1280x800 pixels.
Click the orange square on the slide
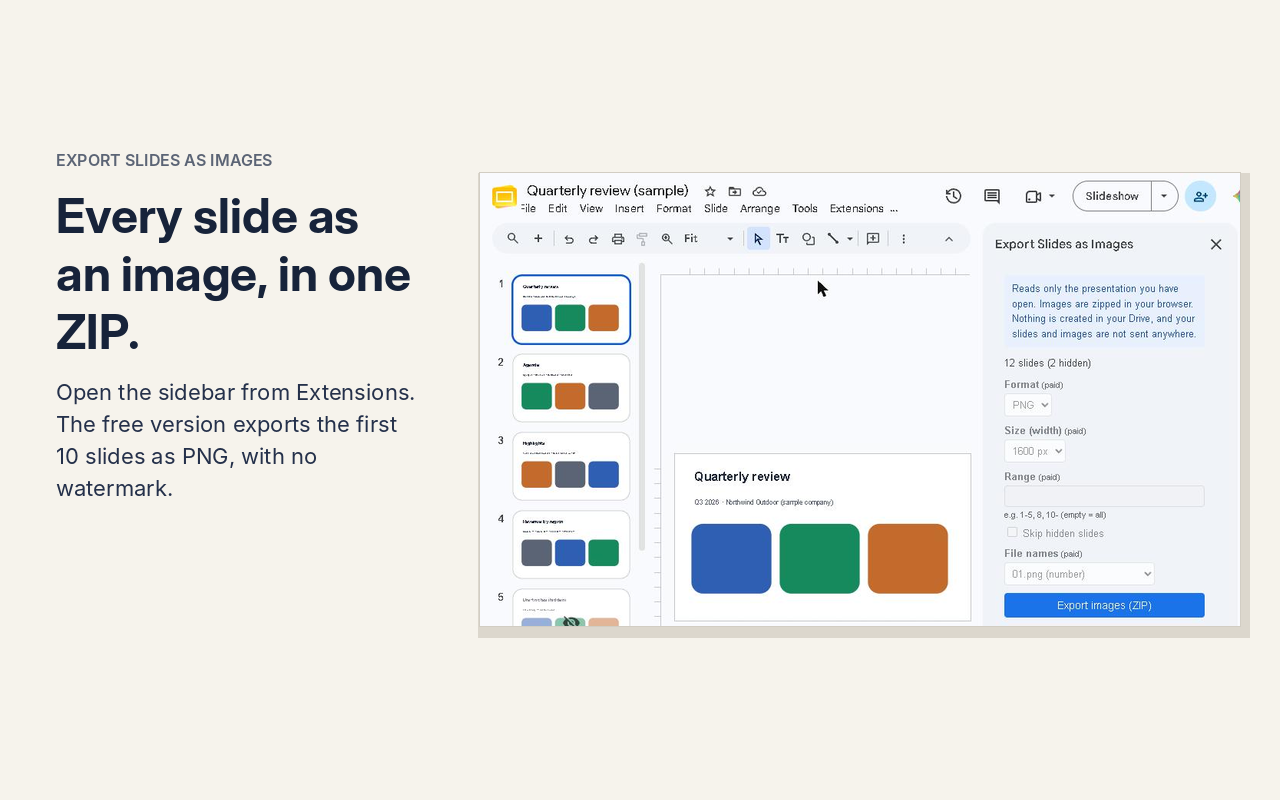pos(908,558)
